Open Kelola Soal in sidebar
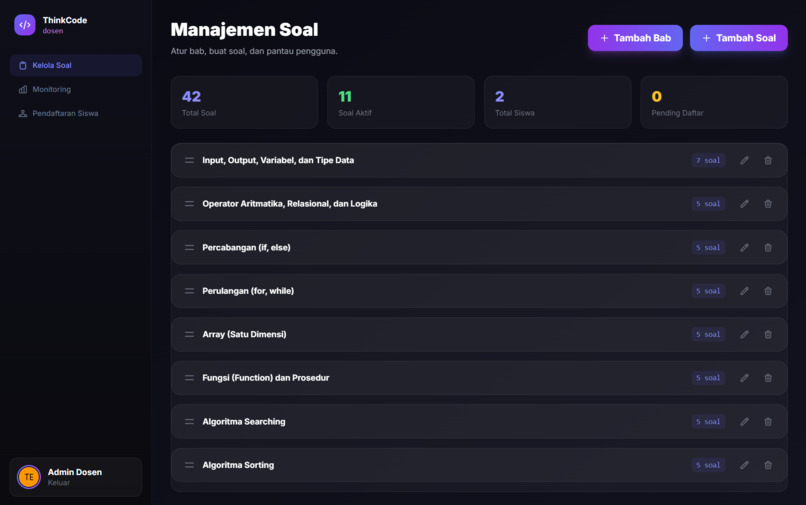Viewport: 806px width, 505px height. 76,65
